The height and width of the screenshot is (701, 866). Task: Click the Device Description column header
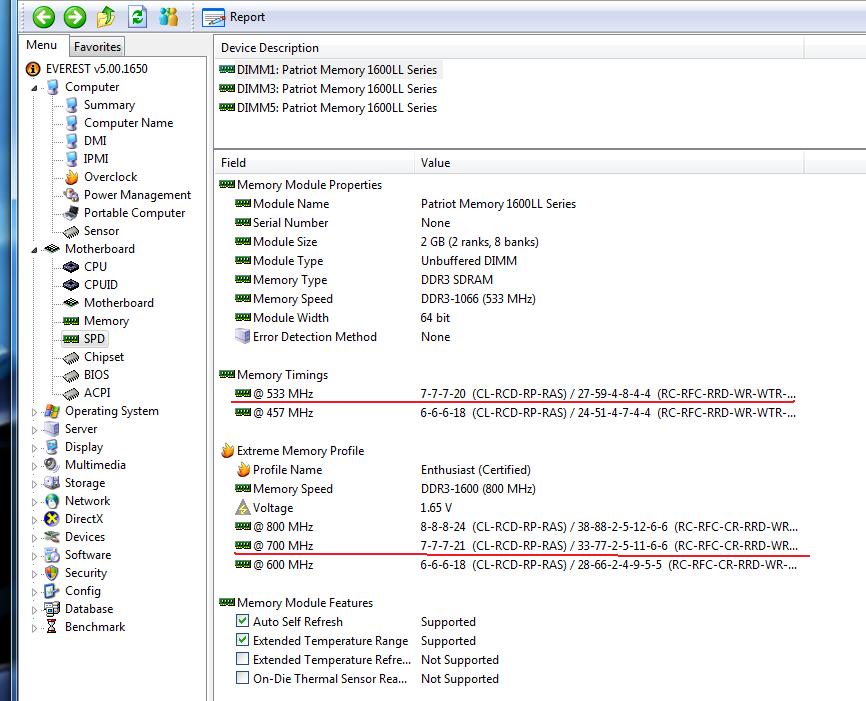coord(509,48)
